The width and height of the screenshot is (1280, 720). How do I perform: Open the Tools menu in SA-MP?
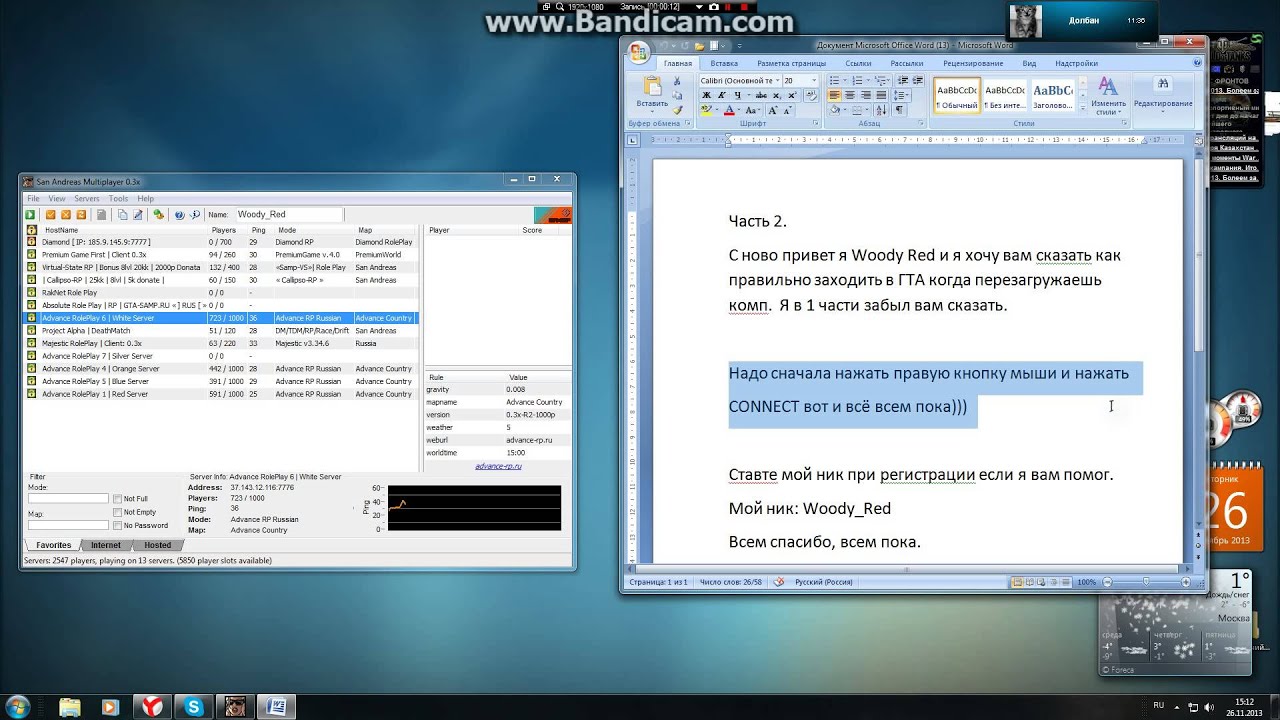(x=118, y=199)
